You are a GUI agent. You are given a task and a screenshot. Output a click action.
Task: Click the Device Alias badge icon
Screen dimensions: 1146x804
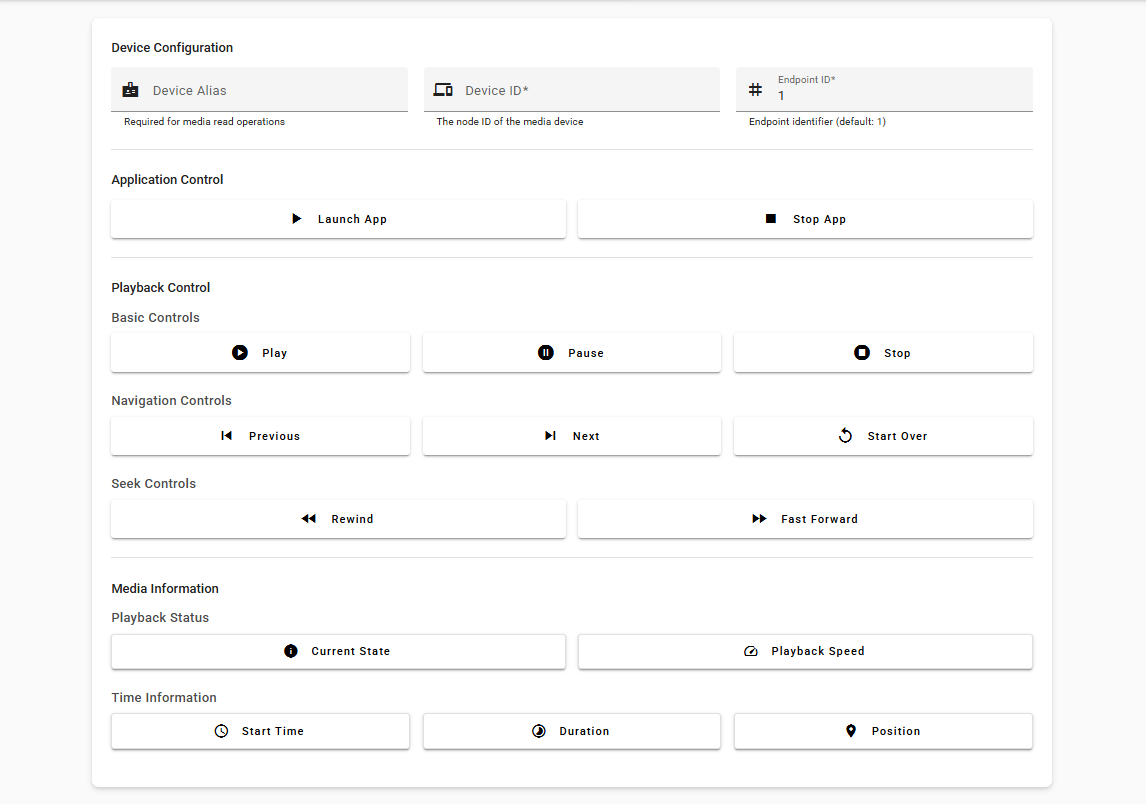pyautogui.click(x=131, y=90)
